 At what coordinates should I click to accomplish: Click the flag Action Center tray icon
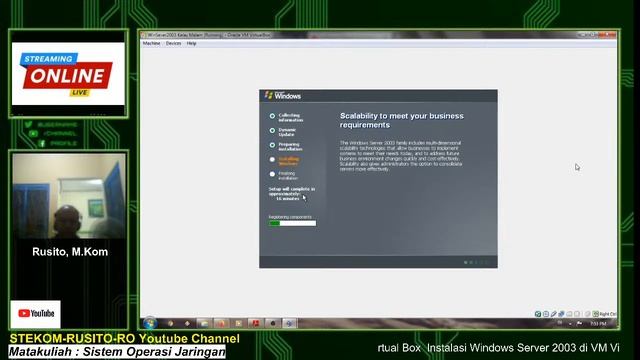579,323
